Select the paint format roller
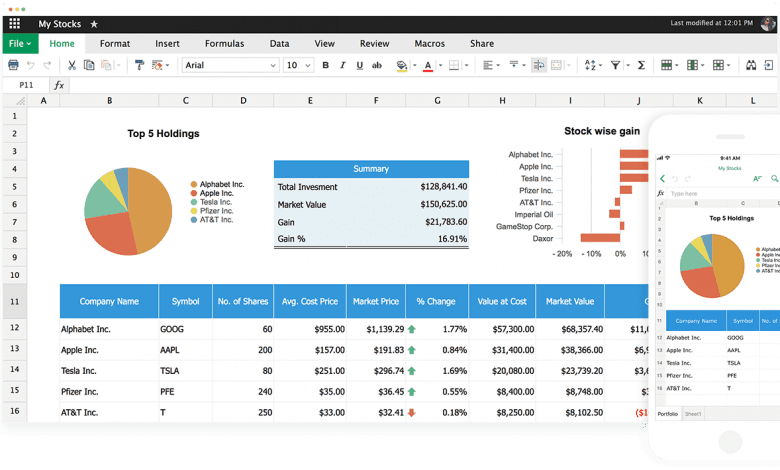780x470 pixels. [x=139, y=65]
